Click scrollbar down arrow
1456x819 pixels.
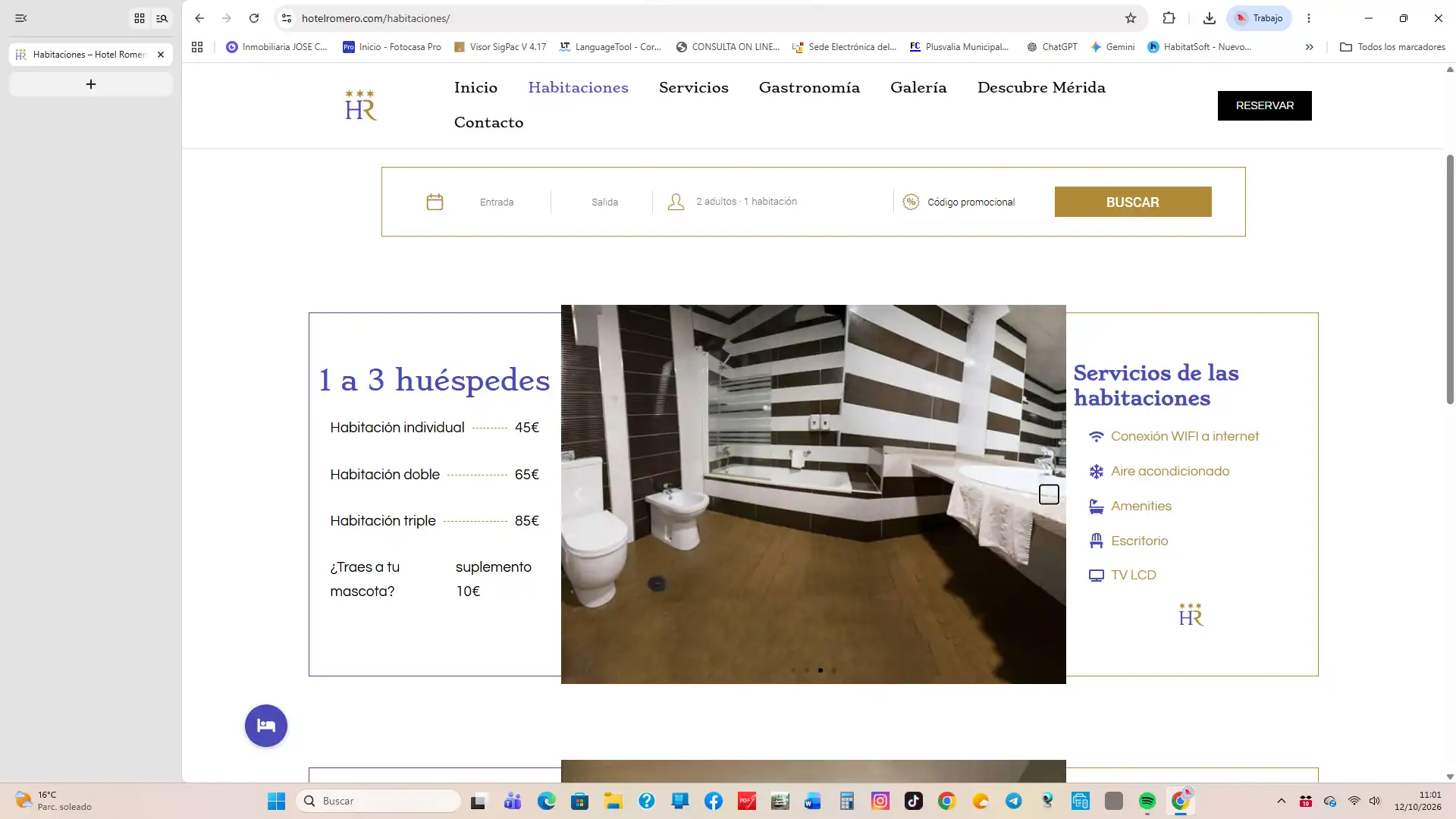pyautogui.click(x=1450, y=777)
